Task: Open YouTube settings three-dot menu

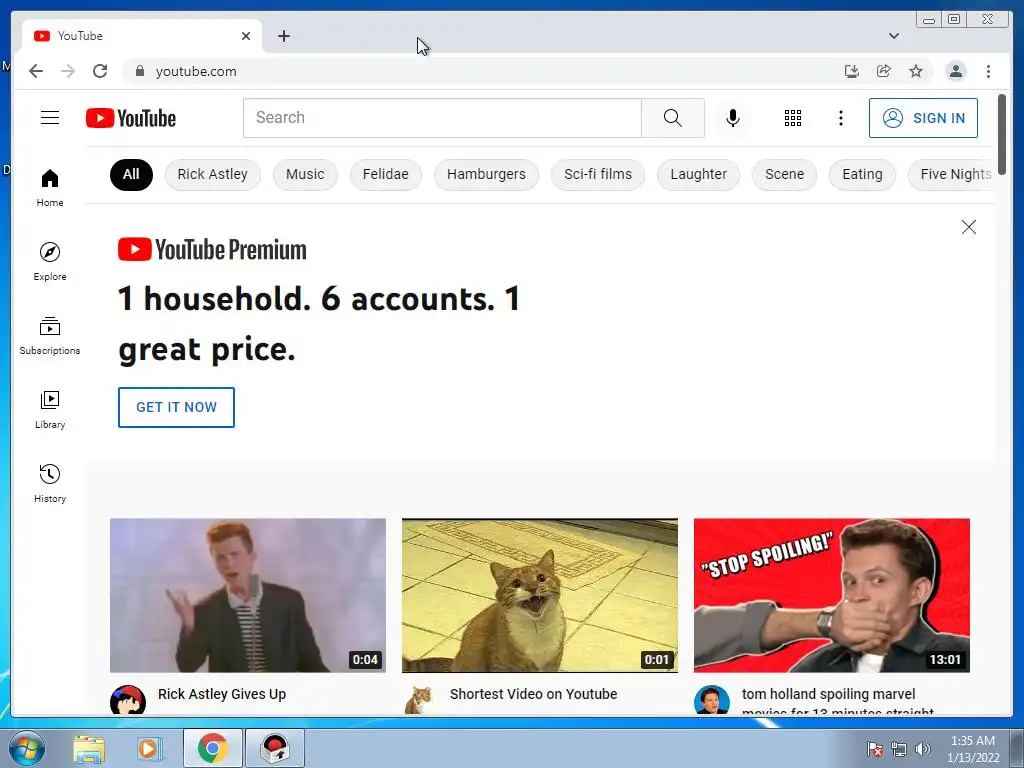Action: [x=840, y=118]
